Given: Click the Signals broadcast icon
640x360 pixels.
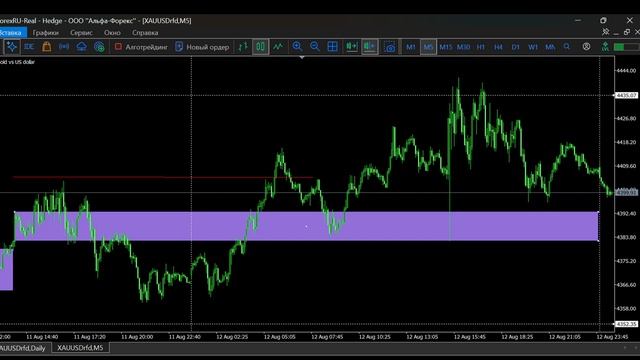Looking at the screenshot, I should pos(64,47).
